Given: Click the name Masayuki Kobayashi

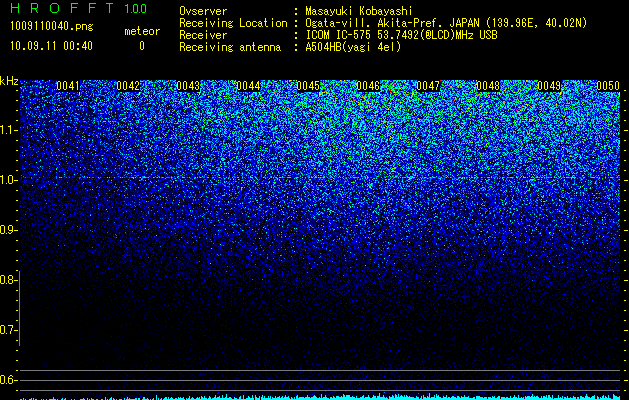Looking at the screenshot, I should tap(359, 11).
